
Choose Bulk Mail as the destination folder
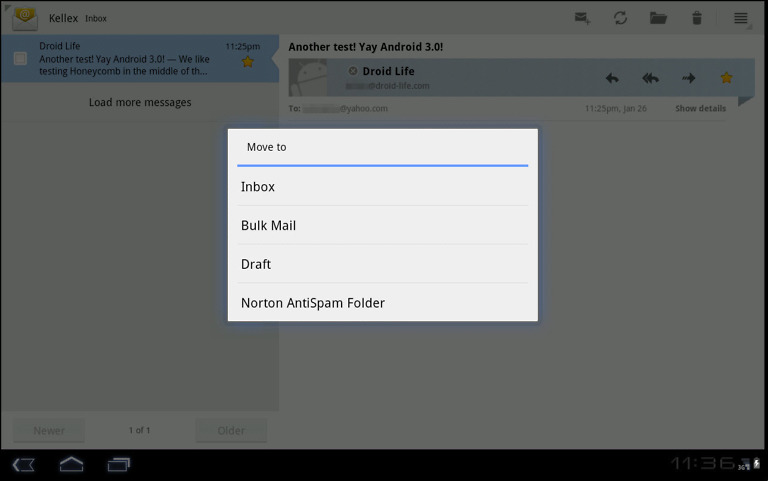[383, 225]
